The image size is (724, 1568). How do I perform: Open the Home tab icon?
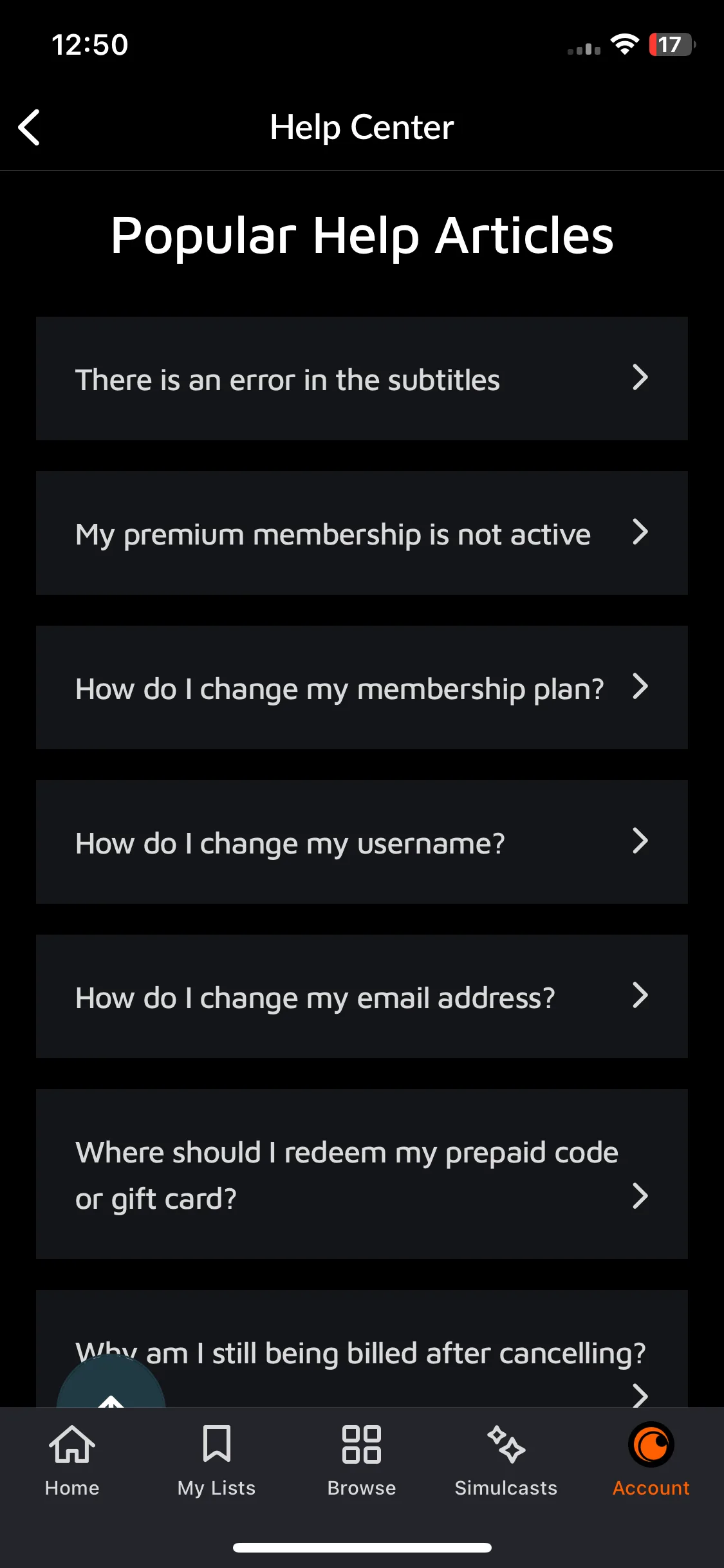click(72, 1444)
